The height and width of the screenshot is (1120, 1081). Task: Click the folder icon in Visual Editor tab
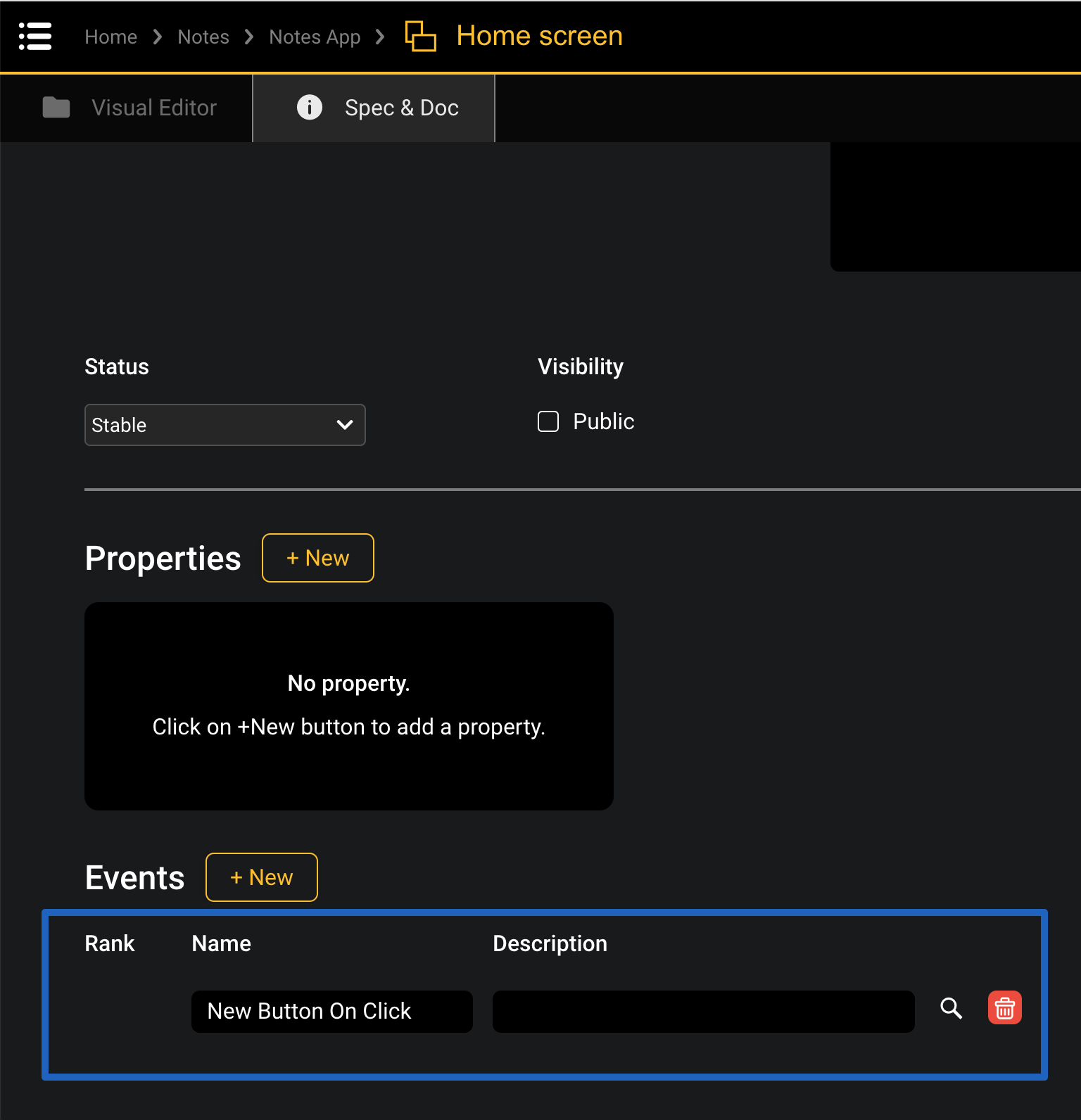(x=56, y=108)
